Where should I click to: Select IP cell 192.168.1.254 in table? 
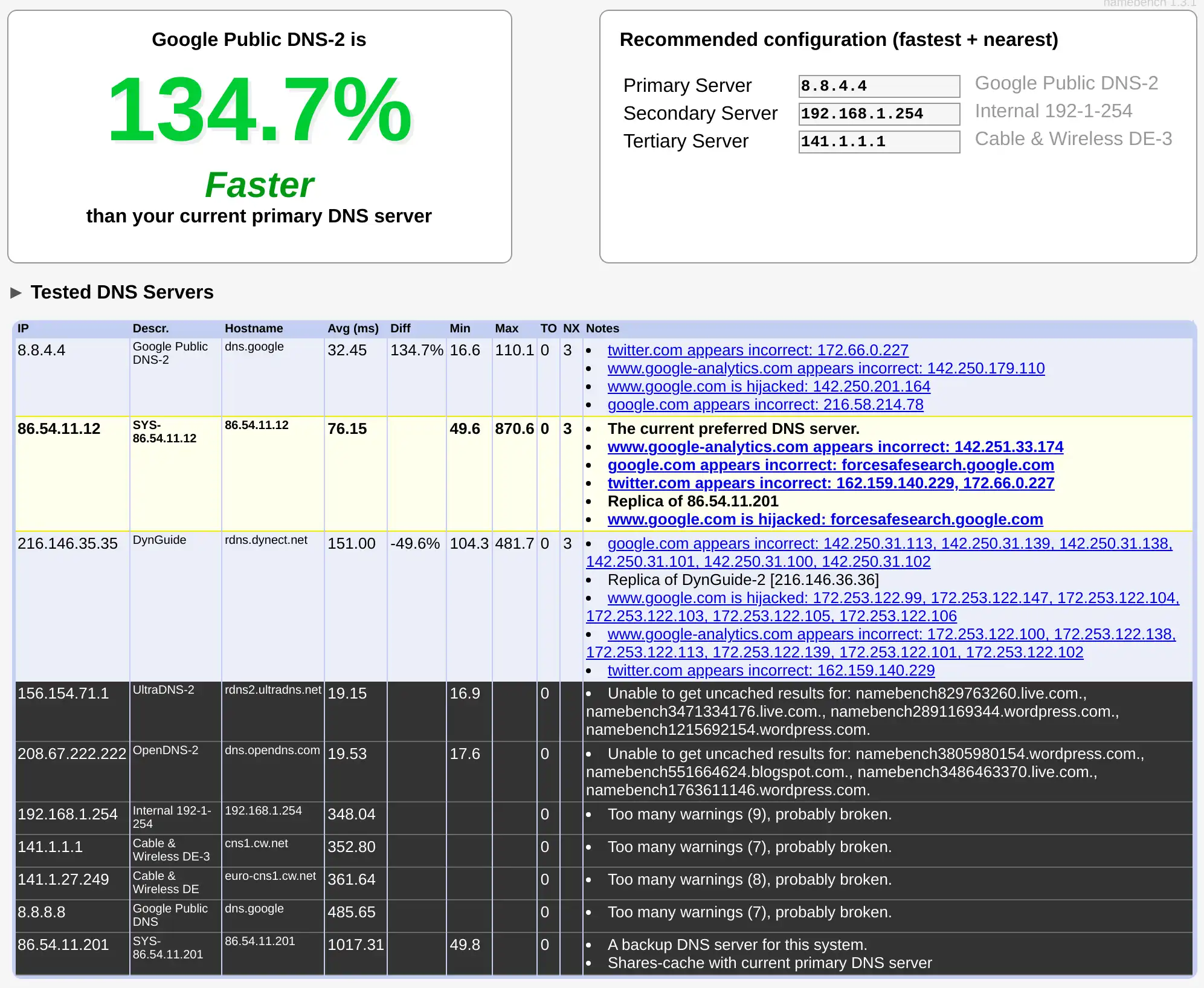click(67, 815)
